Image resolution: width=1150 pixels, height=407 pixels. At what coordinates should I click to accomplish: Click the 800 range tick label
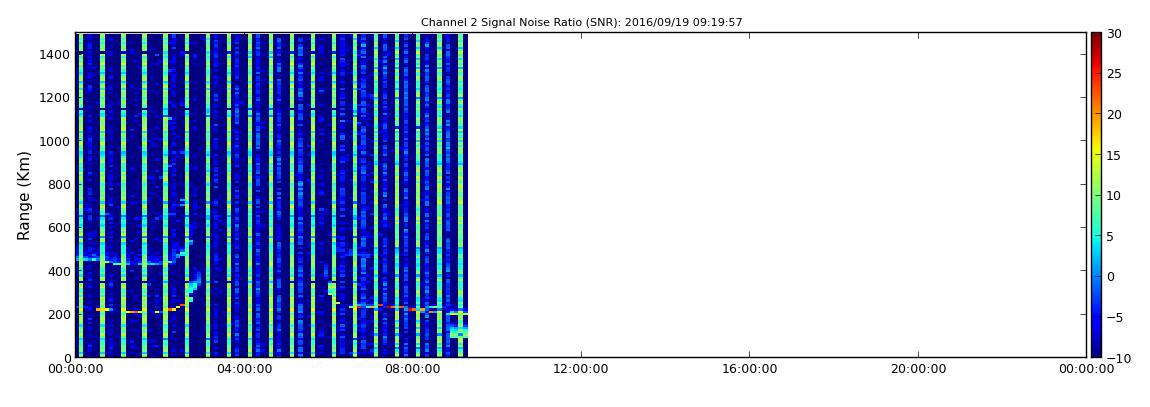59,184
